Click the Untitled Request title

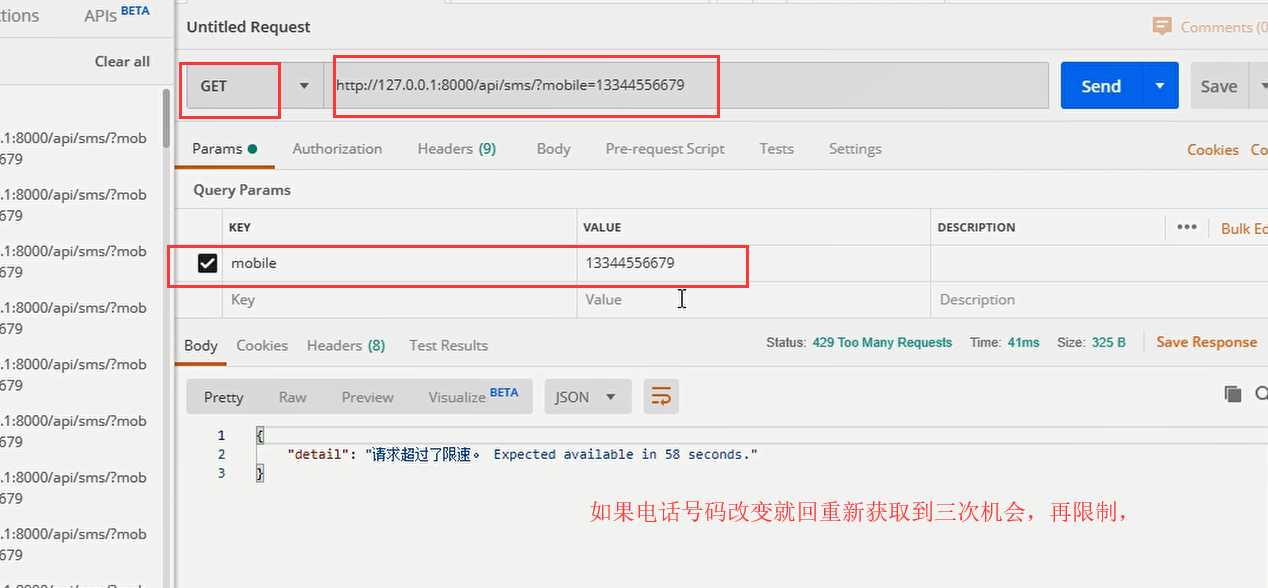pos(248,27)
